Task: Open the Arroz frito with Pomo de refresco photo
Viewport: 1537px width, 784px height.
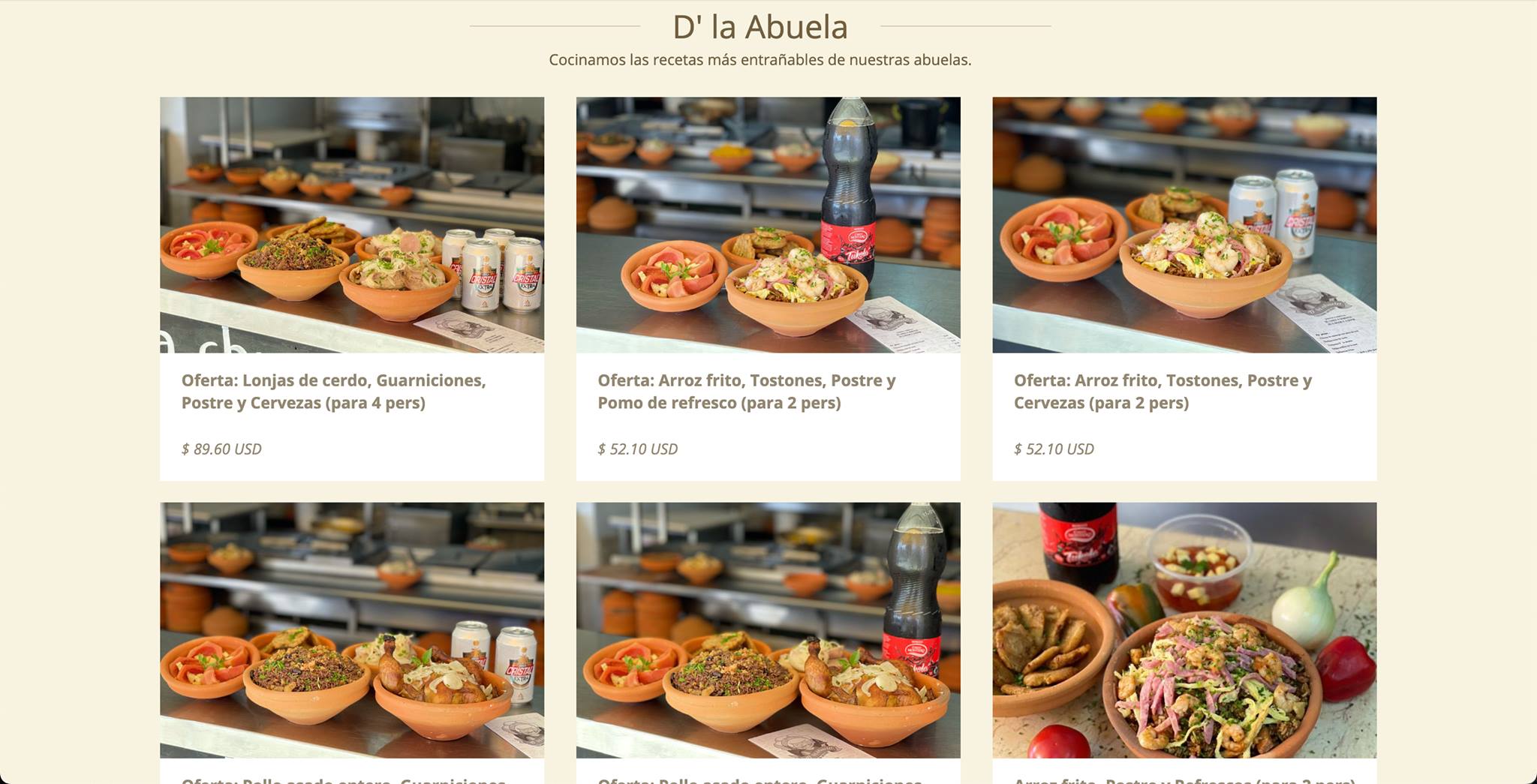Action: point(768,224)
